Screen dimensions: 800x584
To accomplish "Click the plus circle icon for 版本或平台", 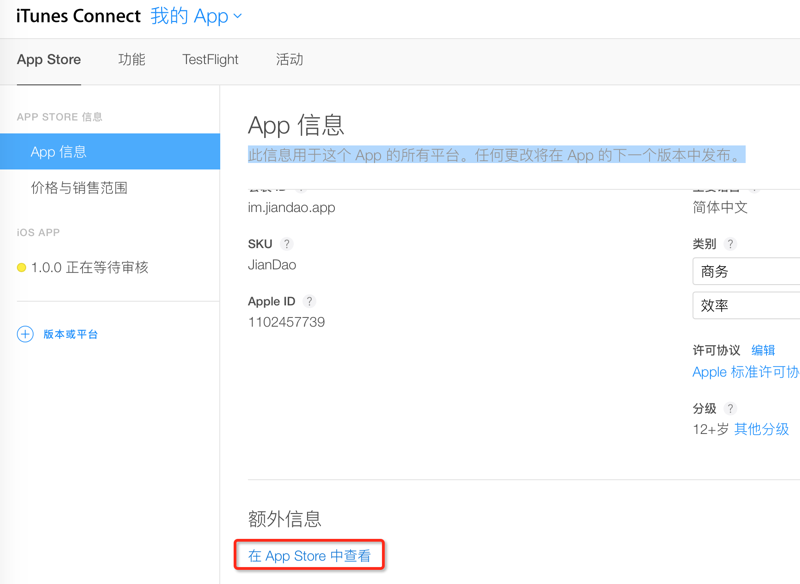I will (25, 334).
